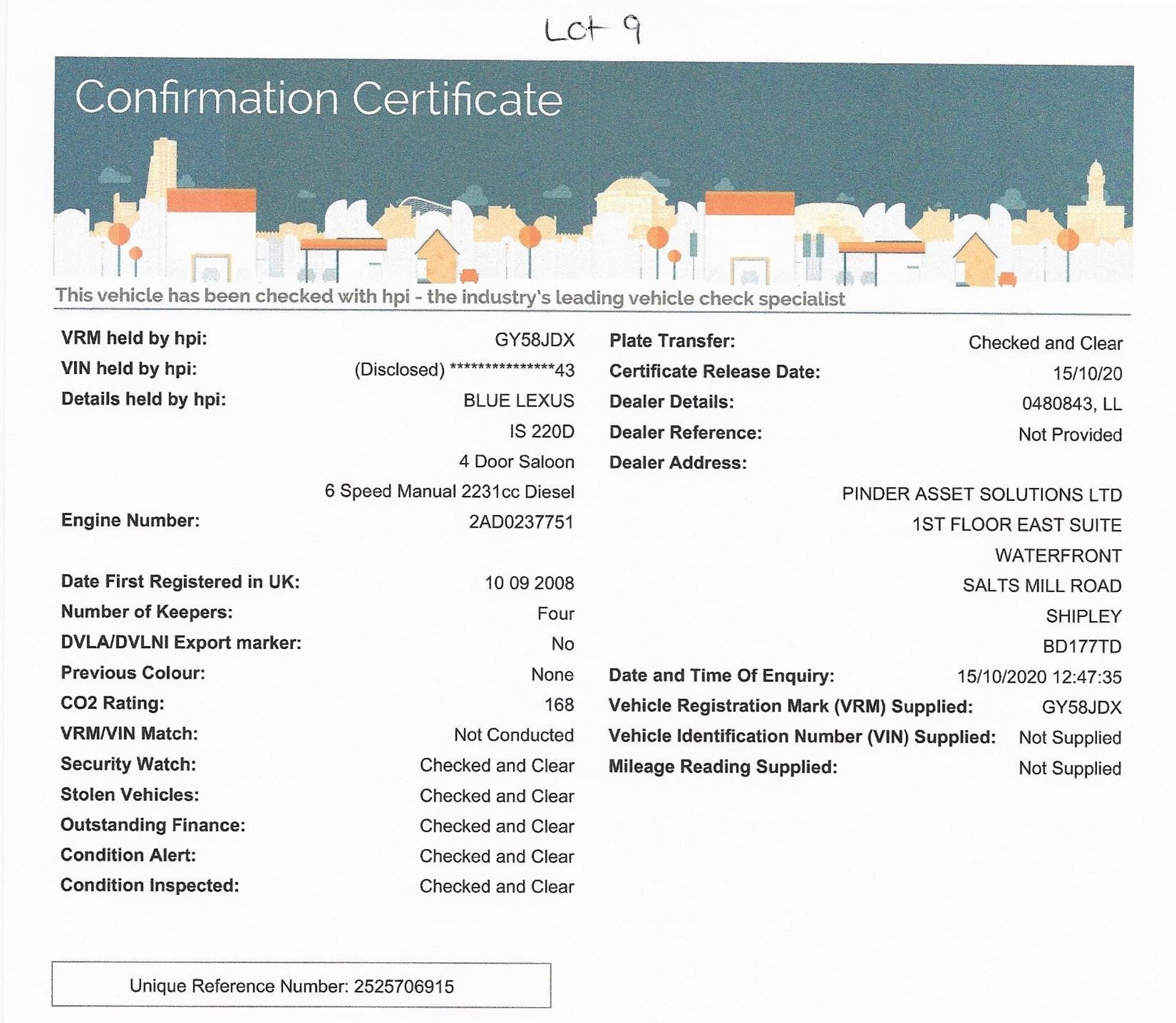Click the Unique Reference Number box
This screenshot has width=1176, height=1023.
301,986
